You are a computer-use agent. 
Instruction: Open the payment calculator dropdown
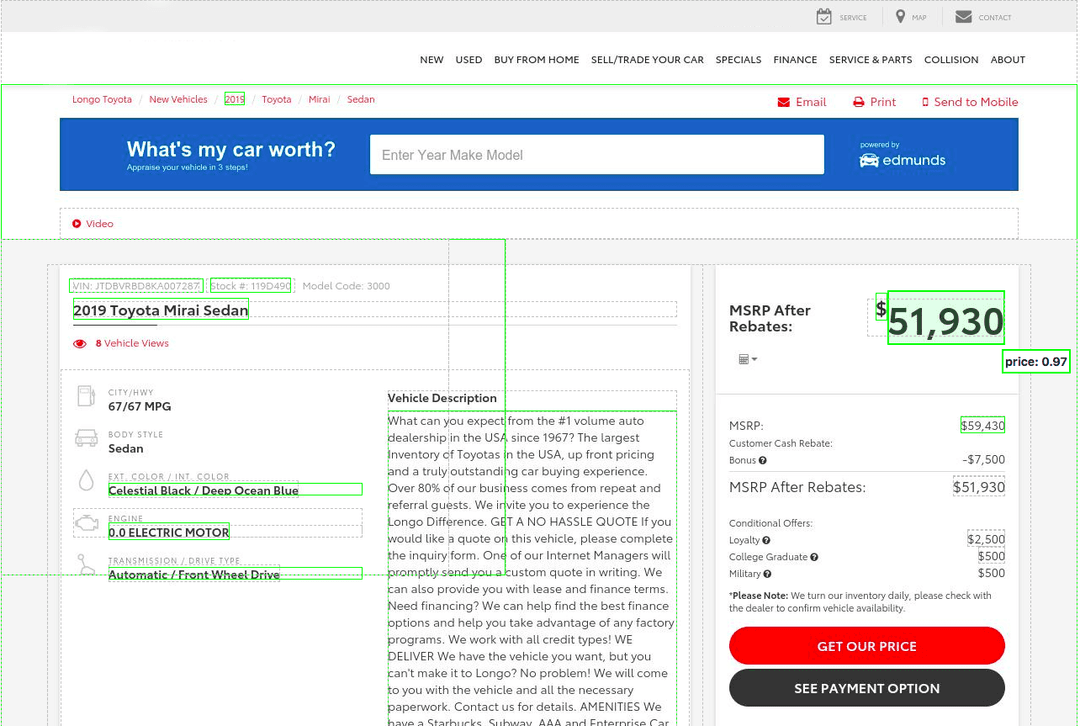pos(748,359)
